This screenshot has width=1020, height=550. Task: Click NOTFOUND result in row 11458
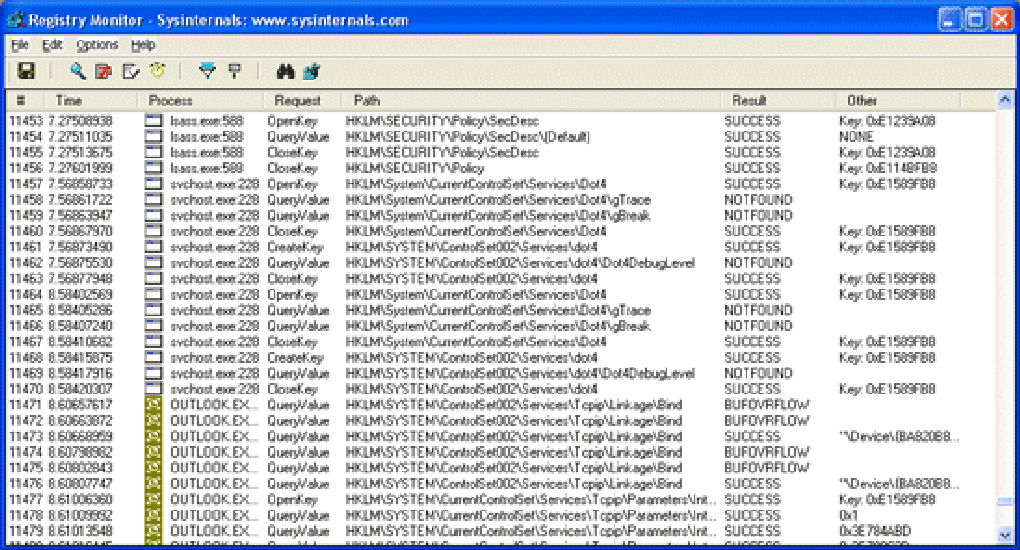[758, 200]
